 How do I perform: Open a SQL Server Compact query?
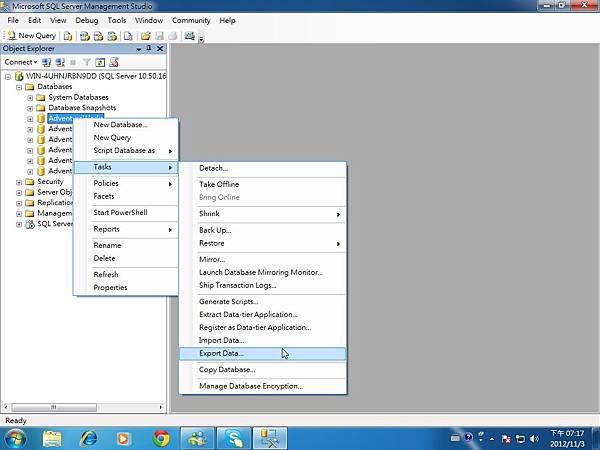[x=128, y=36]
